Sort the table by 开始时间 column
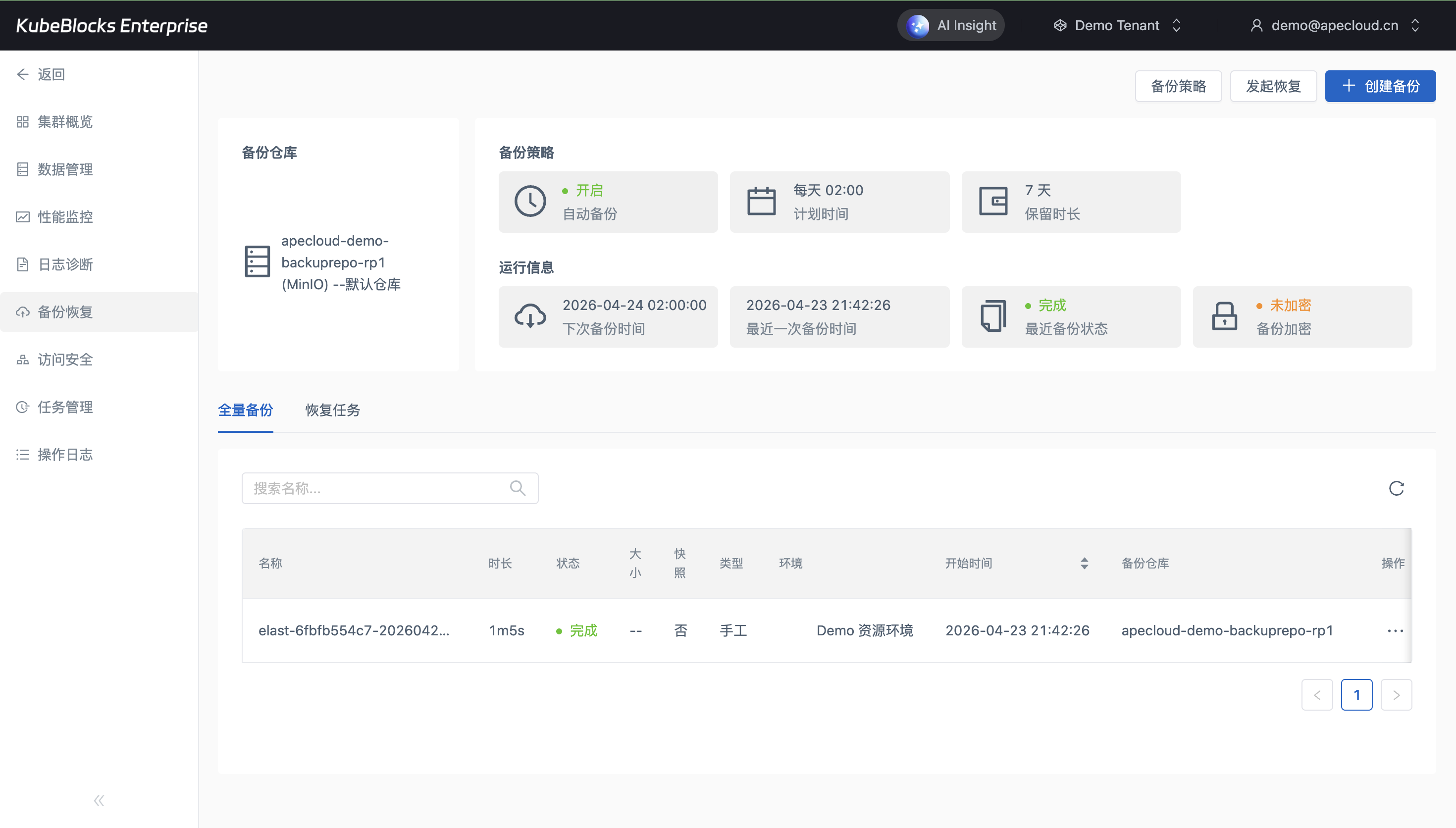1456x828 pixels. click(1084, 563)
